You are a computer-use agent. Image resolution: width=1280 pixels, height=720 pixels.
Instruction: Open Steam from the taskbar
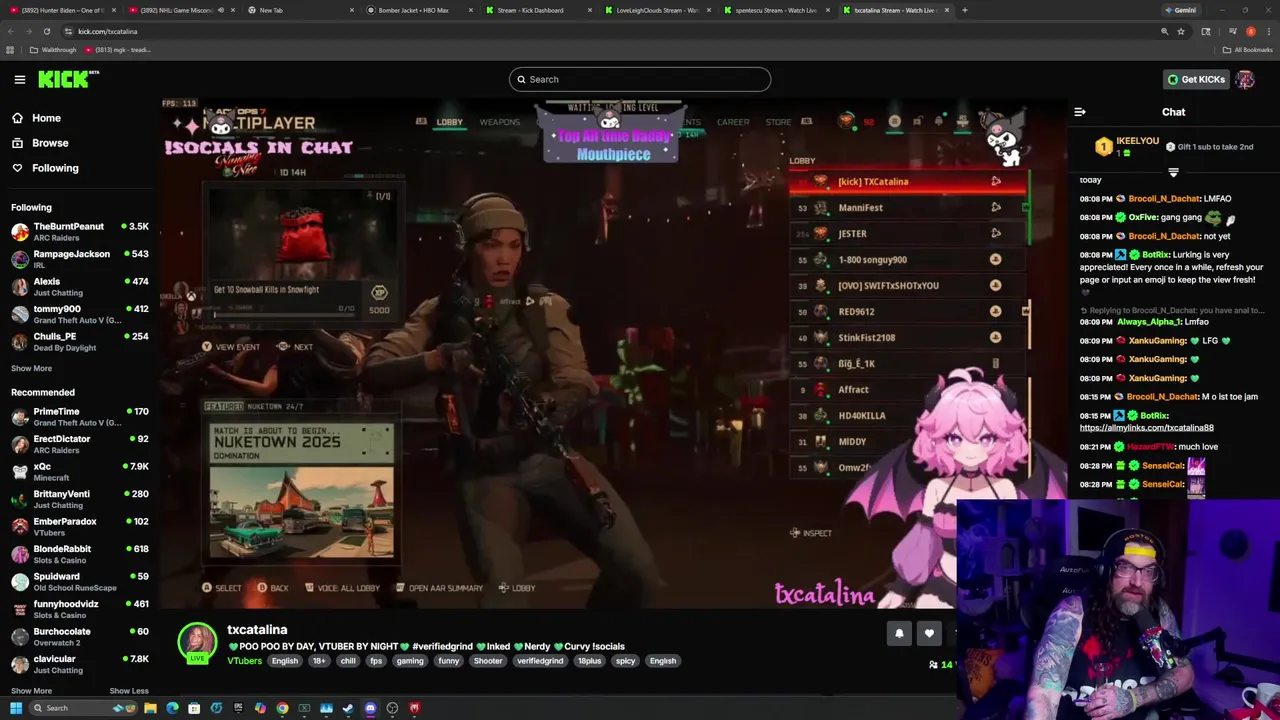[x=348, y=708]
